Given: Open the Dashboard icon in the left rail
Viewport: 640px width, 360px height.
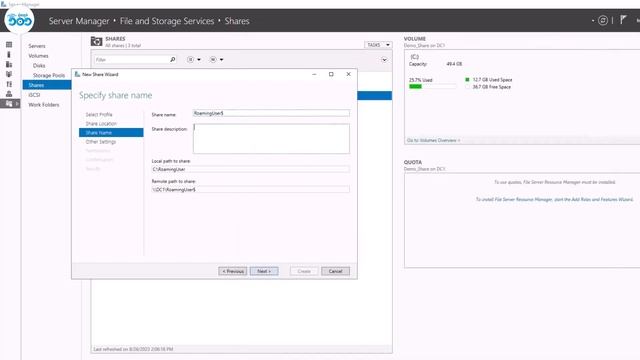Looking at the screenshot, I should [9, 44].
